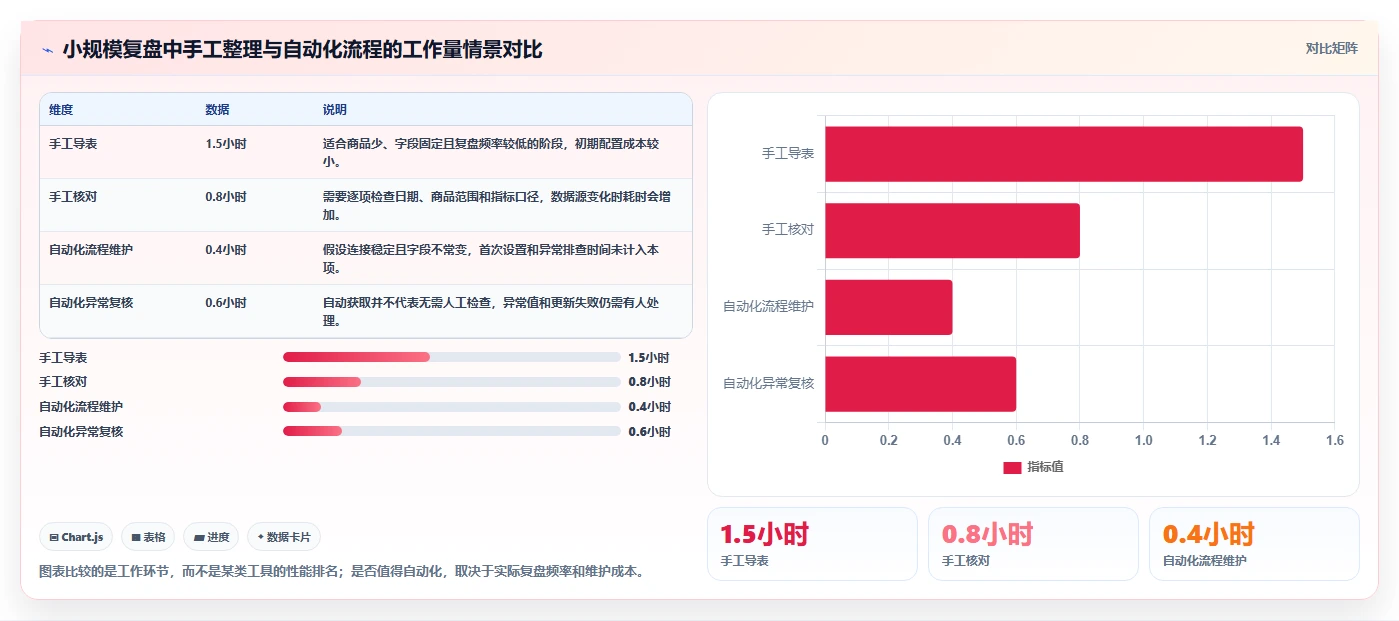This screenshot has width=1399, height=621.
Task: Click the 自动化异常复核 y-axis label in chart
Action: point(769,383)
